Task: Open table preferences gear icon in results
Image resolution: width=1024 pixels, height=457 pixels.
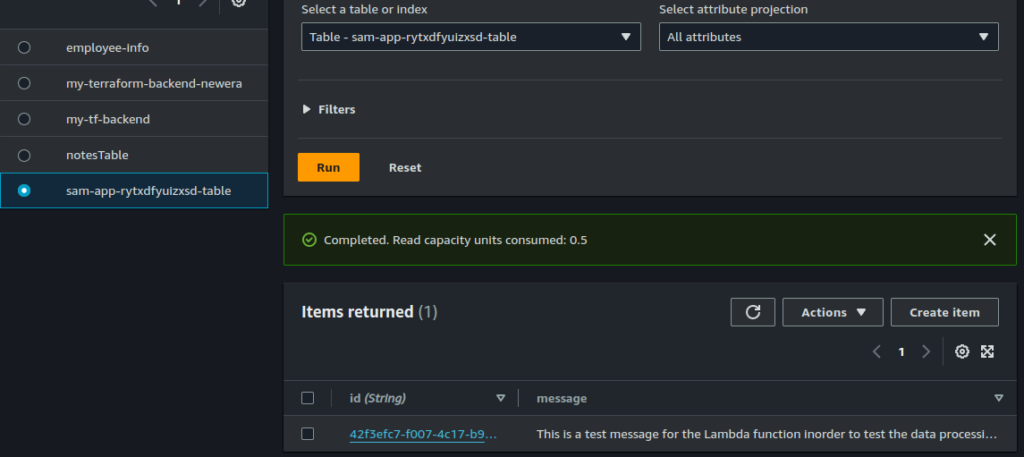Action: click(x=962, y=352)
